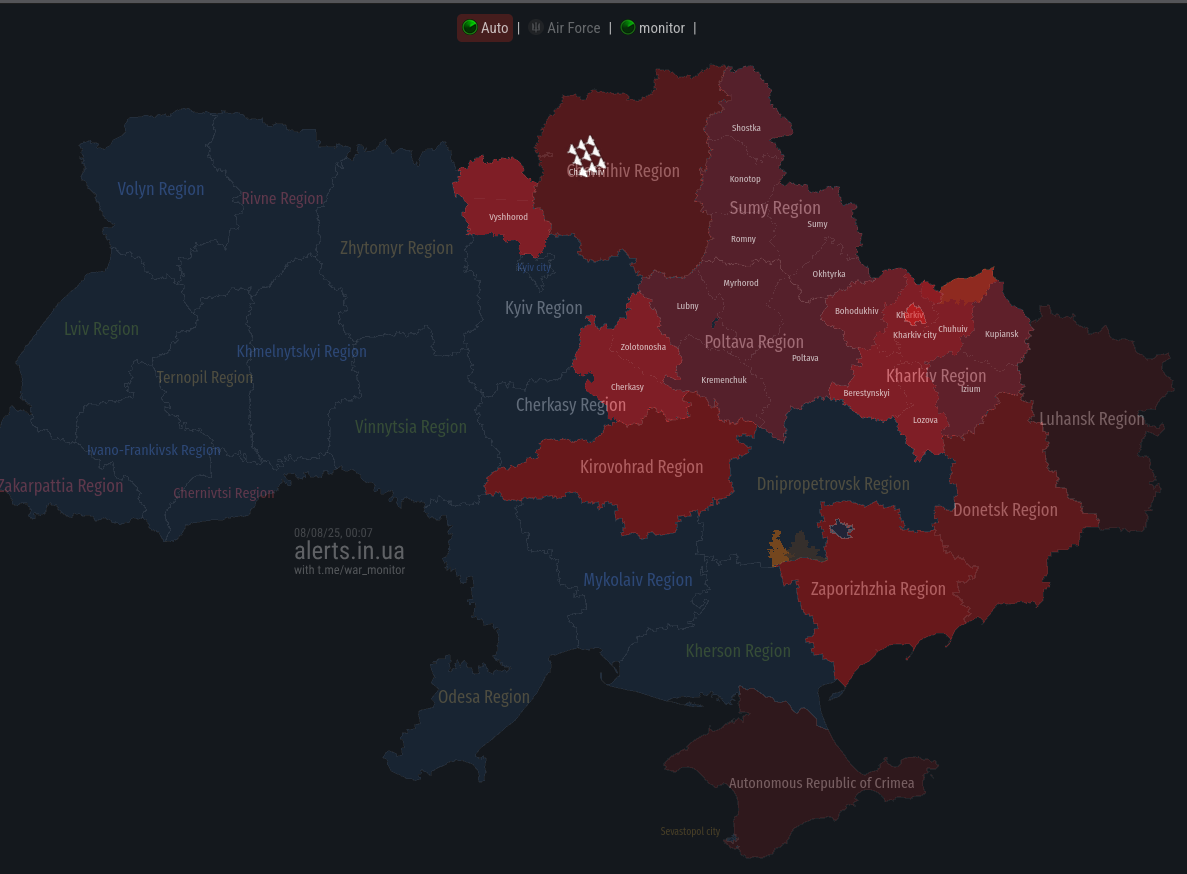Image resolution: width=1187 pixels, height=874 pixels.
Task: Click the orange highlighted area in Dnipropetrovsk
Action: pos(777,549)
